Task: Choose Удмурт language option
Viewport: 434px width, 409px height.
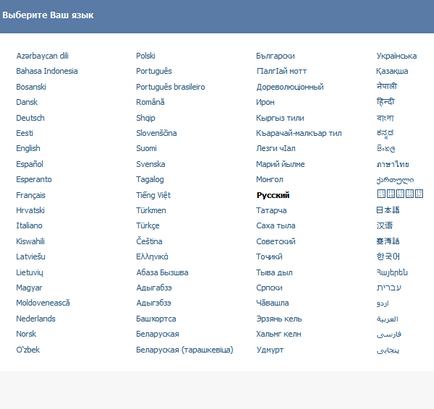Action: tap(270, 350)
